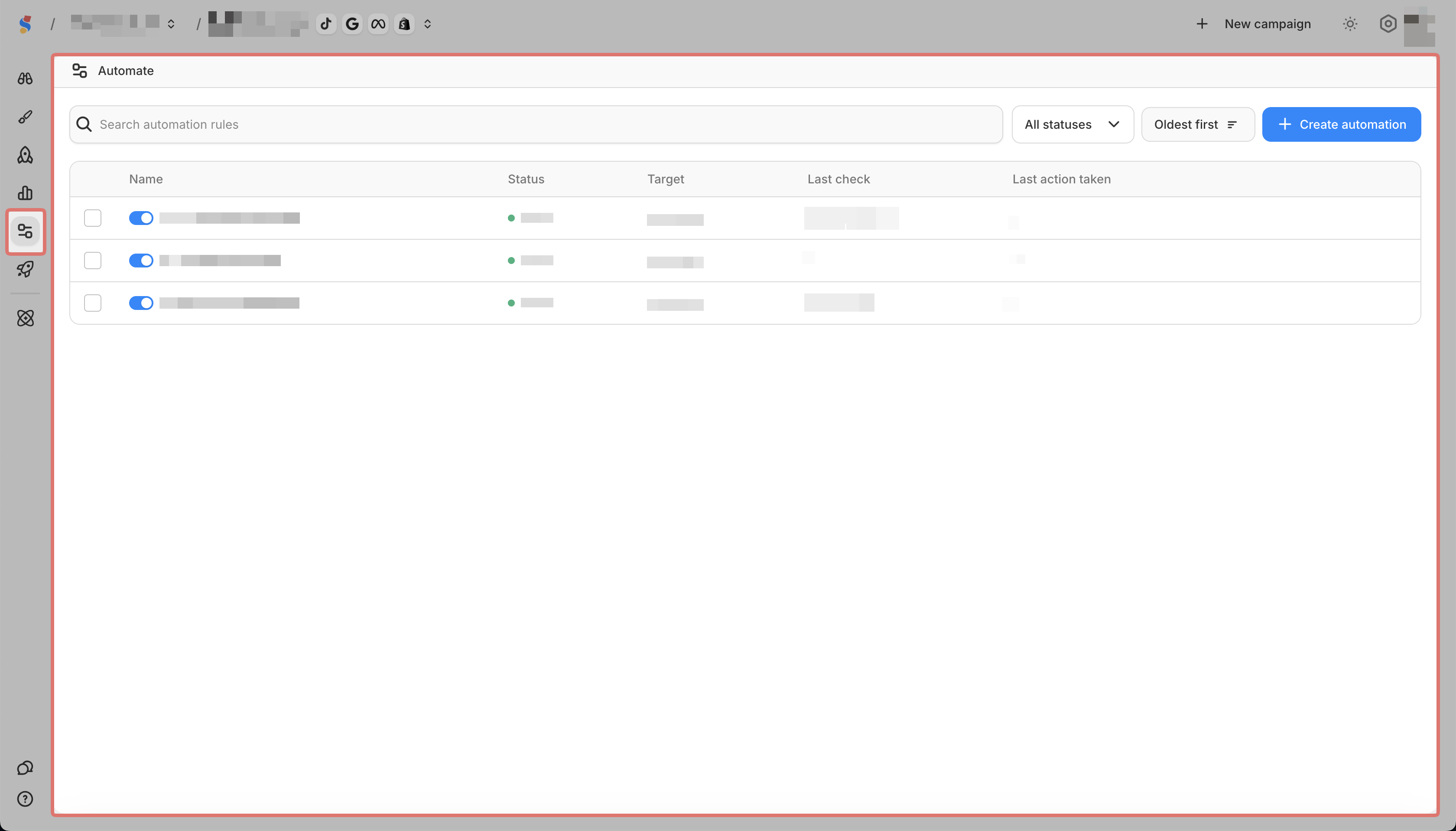Screen dimensions: 1456x831
Task: Expand the All statuses dropdown
Action: tap(1072, 124)
